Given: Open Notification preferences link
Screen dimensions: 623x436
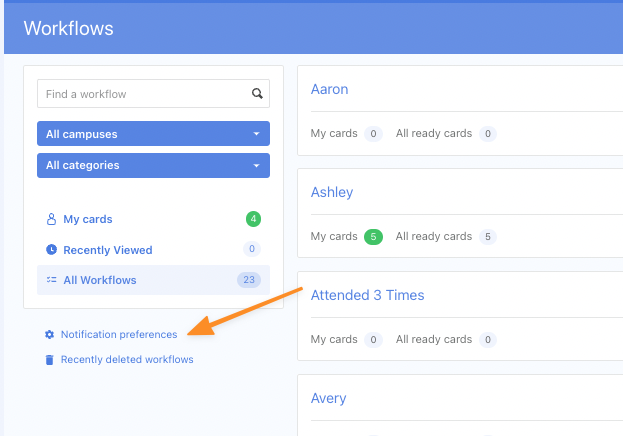Looking at the screenshot, I should pos(119,335).
